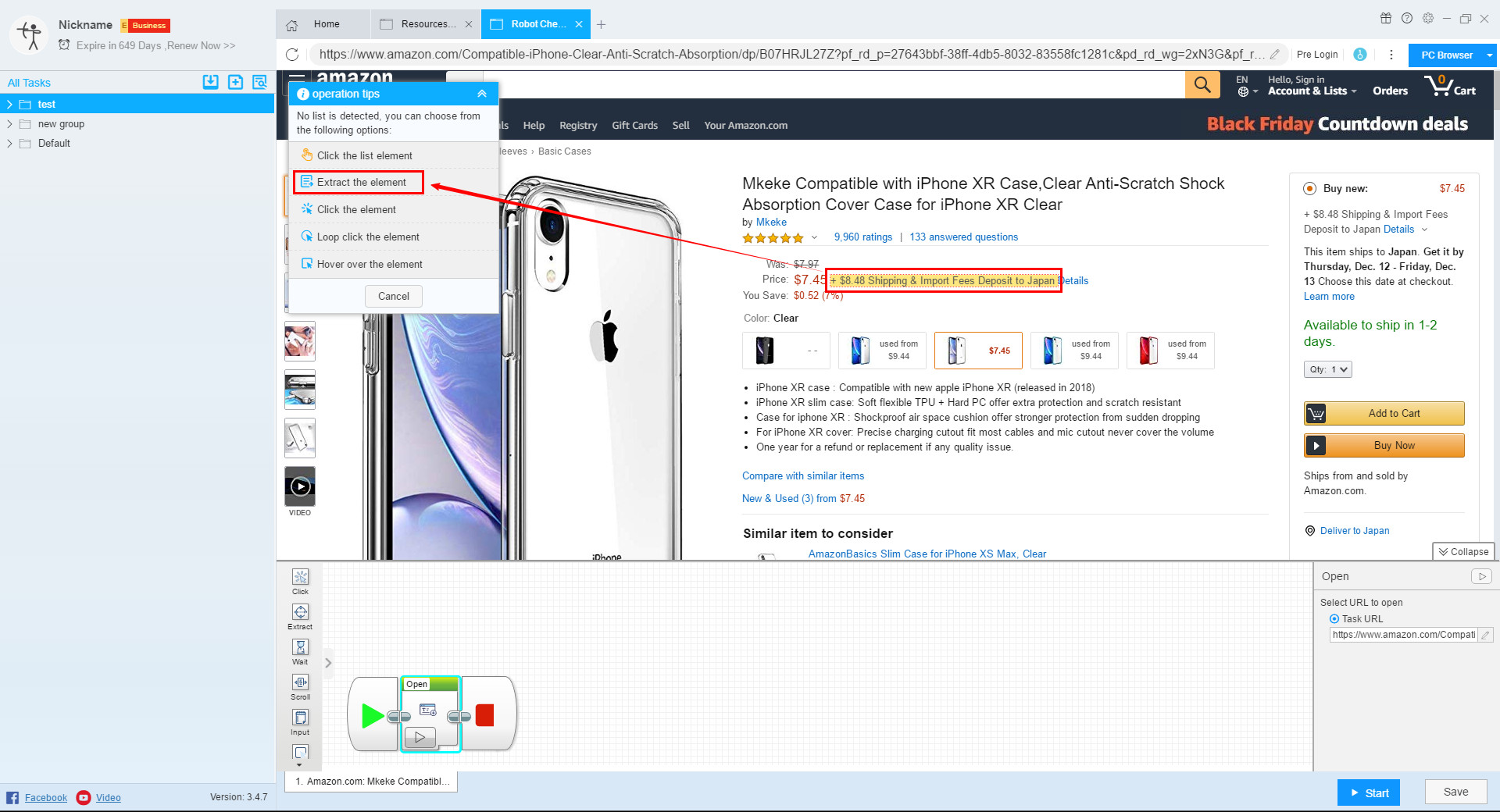Open the help question mark icon

pos(1407,18)
